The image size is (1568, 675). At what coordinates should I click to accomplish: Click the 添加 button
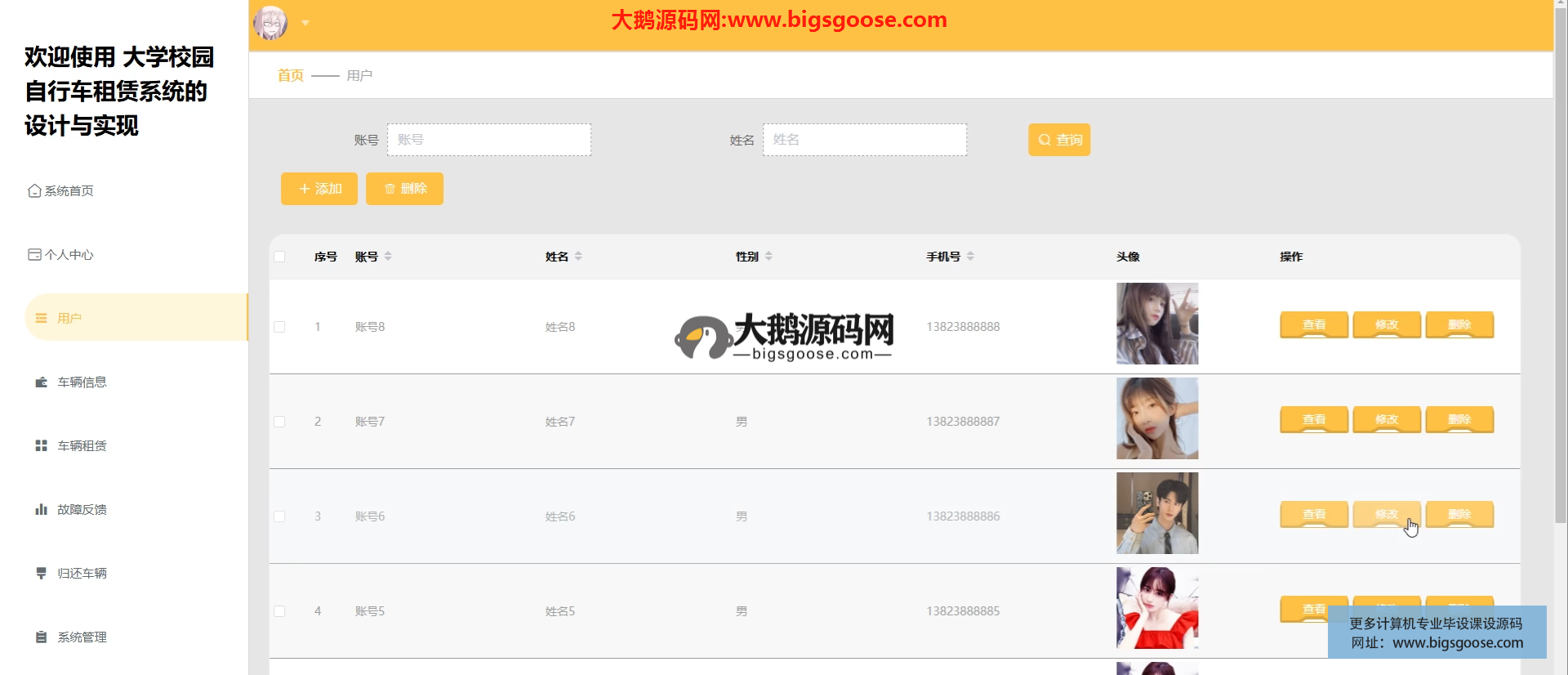pos(319,189)
